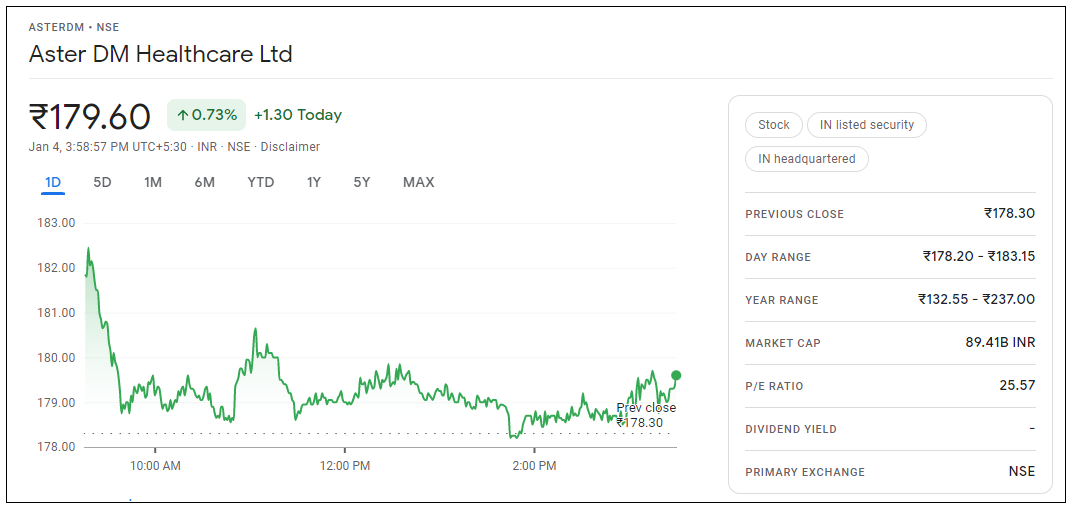Viewport: 1070px width, 507px height.
Task: Click the green up-arrow 0.73% badge
Action: (x=206, y=115)
